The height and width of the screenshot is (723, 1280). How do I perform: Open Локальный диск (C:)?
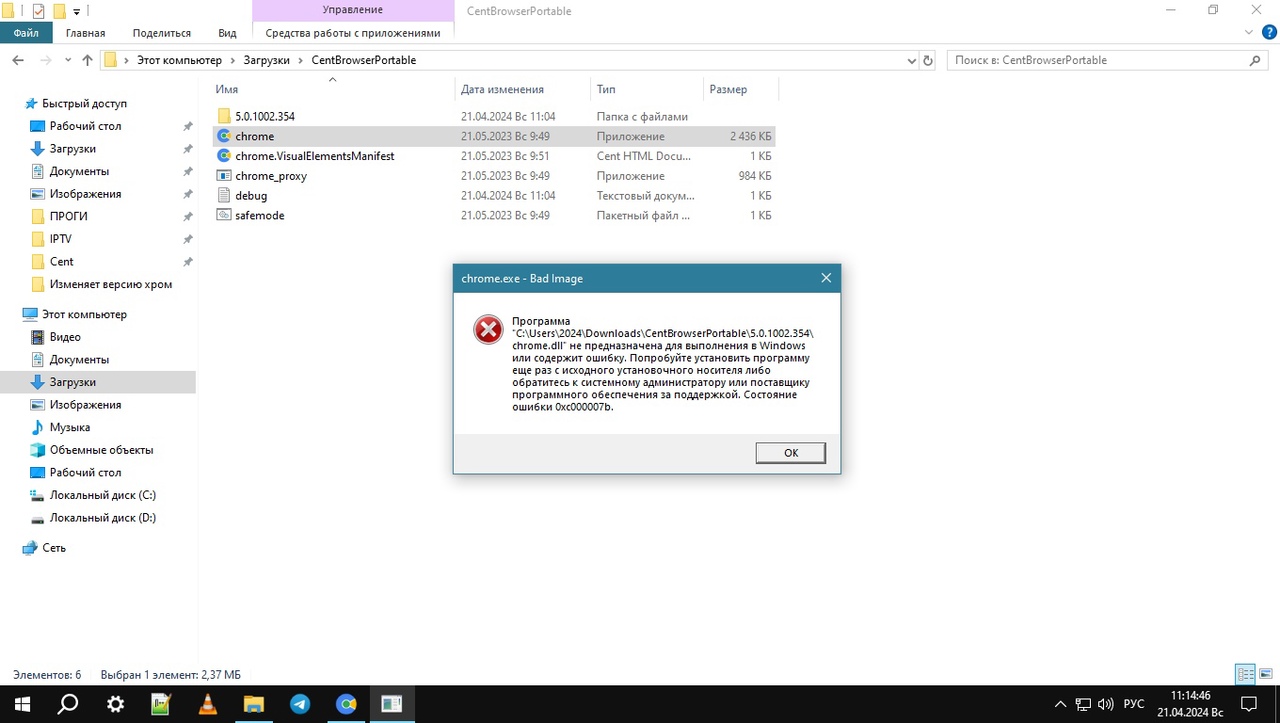[103, 495]
